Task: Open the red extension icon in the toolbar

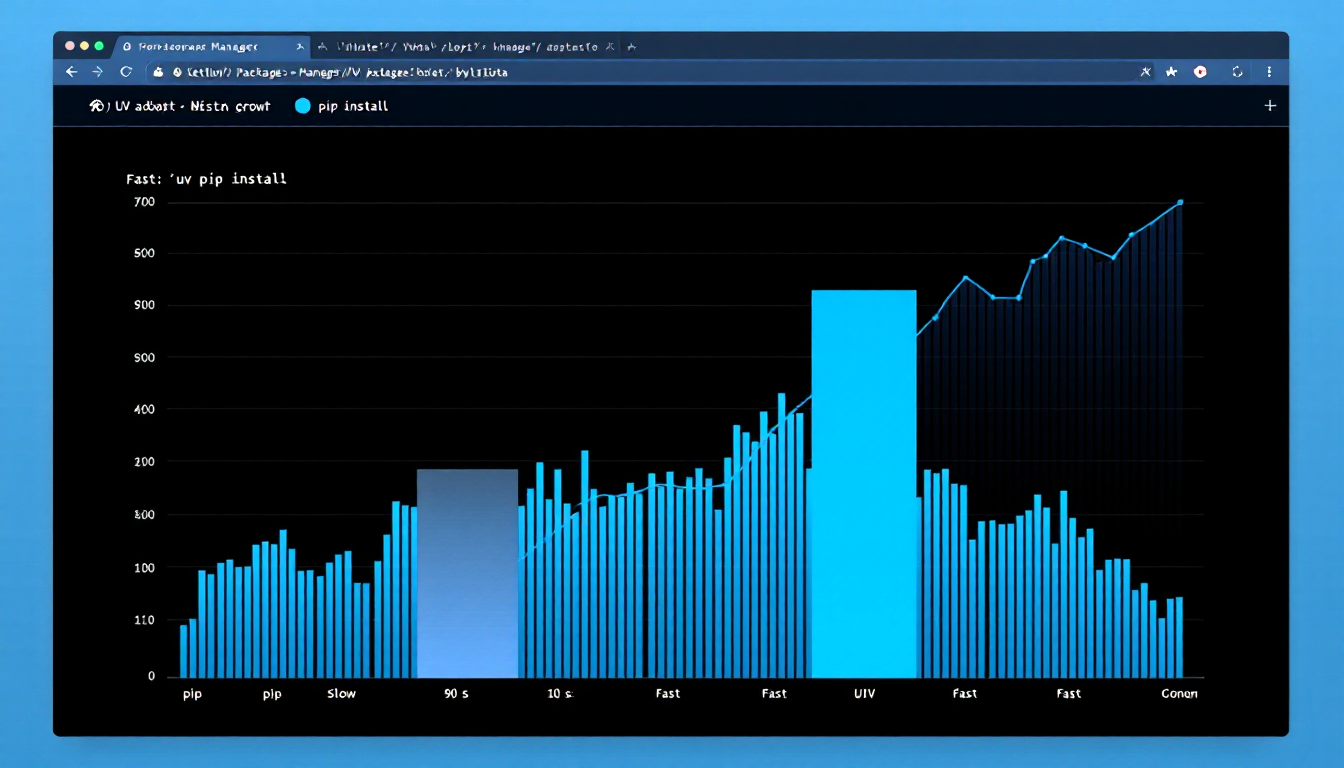Action: (1200, 72)
